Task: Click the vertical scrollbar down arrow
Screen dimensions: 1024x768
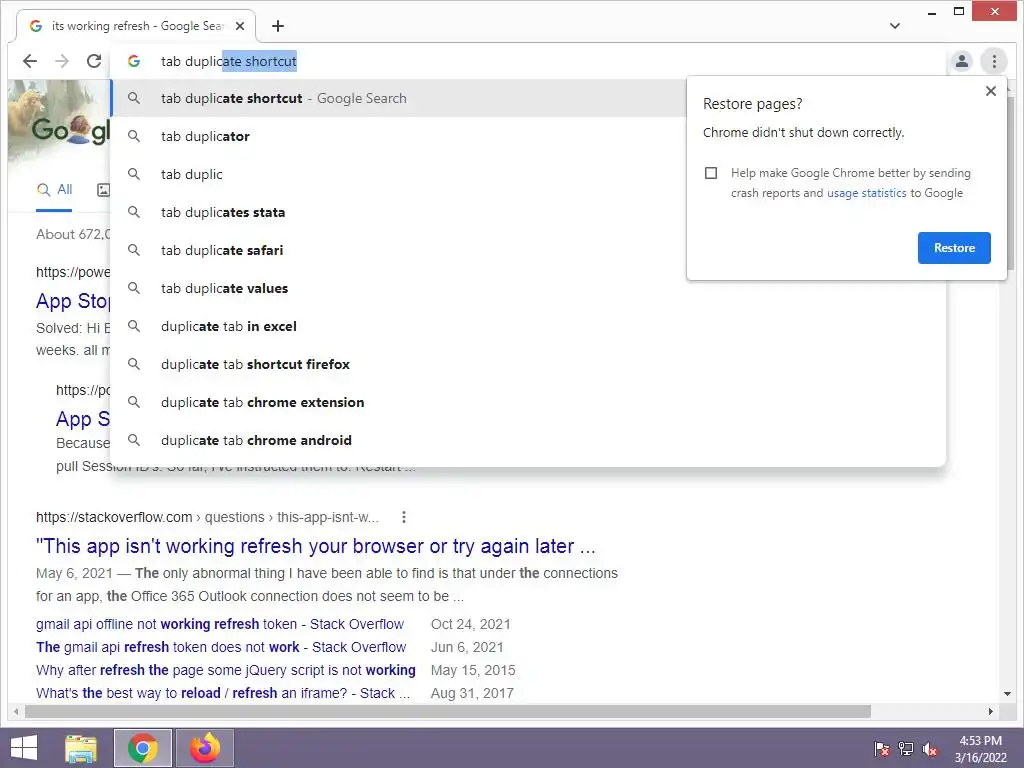Action: pyautogui.click(x=1007, y=694)
